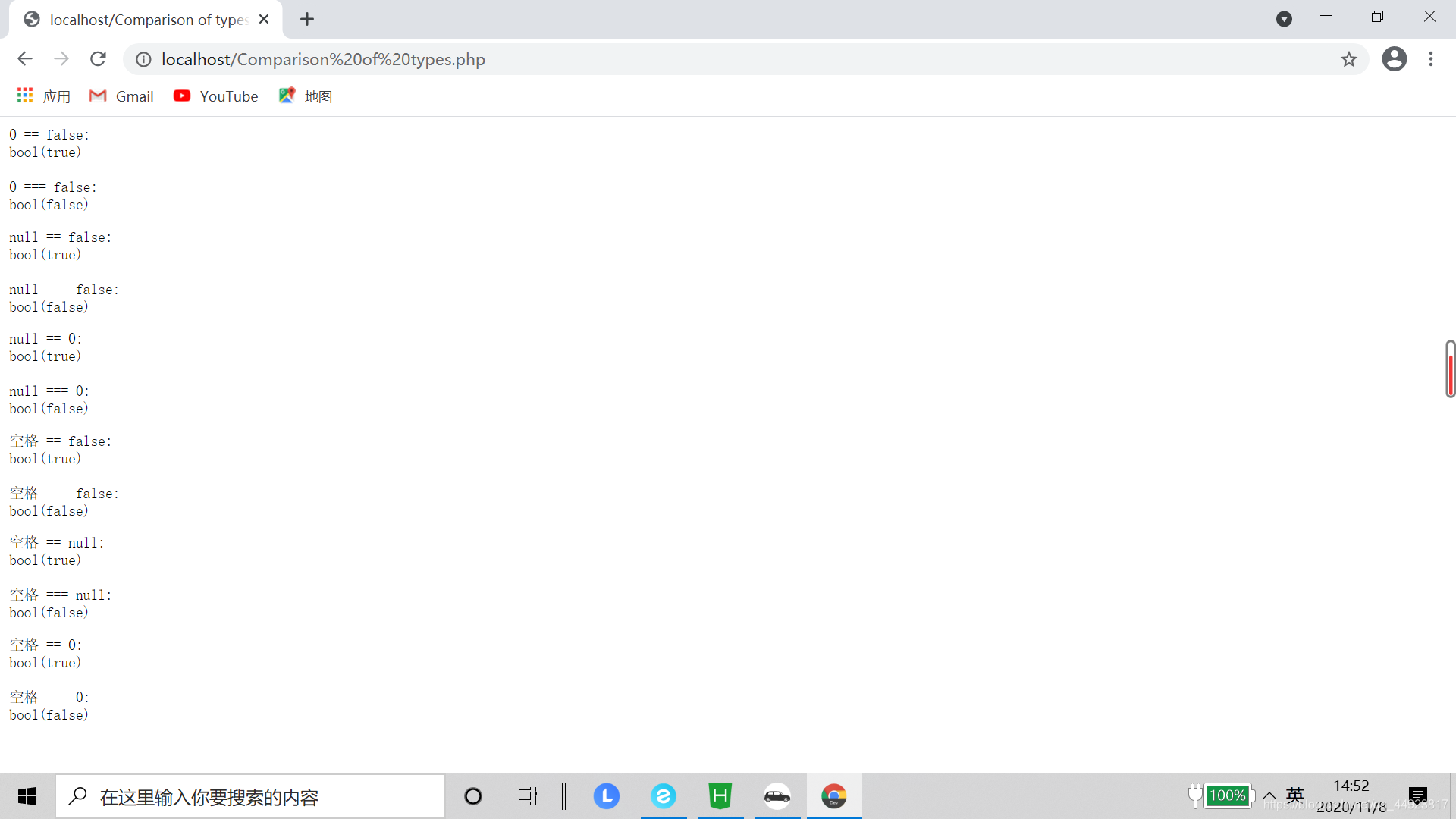Open the Apps bookmark shortcut
Screen dimensions: 1456x819
pyautogui.click(x=43, y=96)
